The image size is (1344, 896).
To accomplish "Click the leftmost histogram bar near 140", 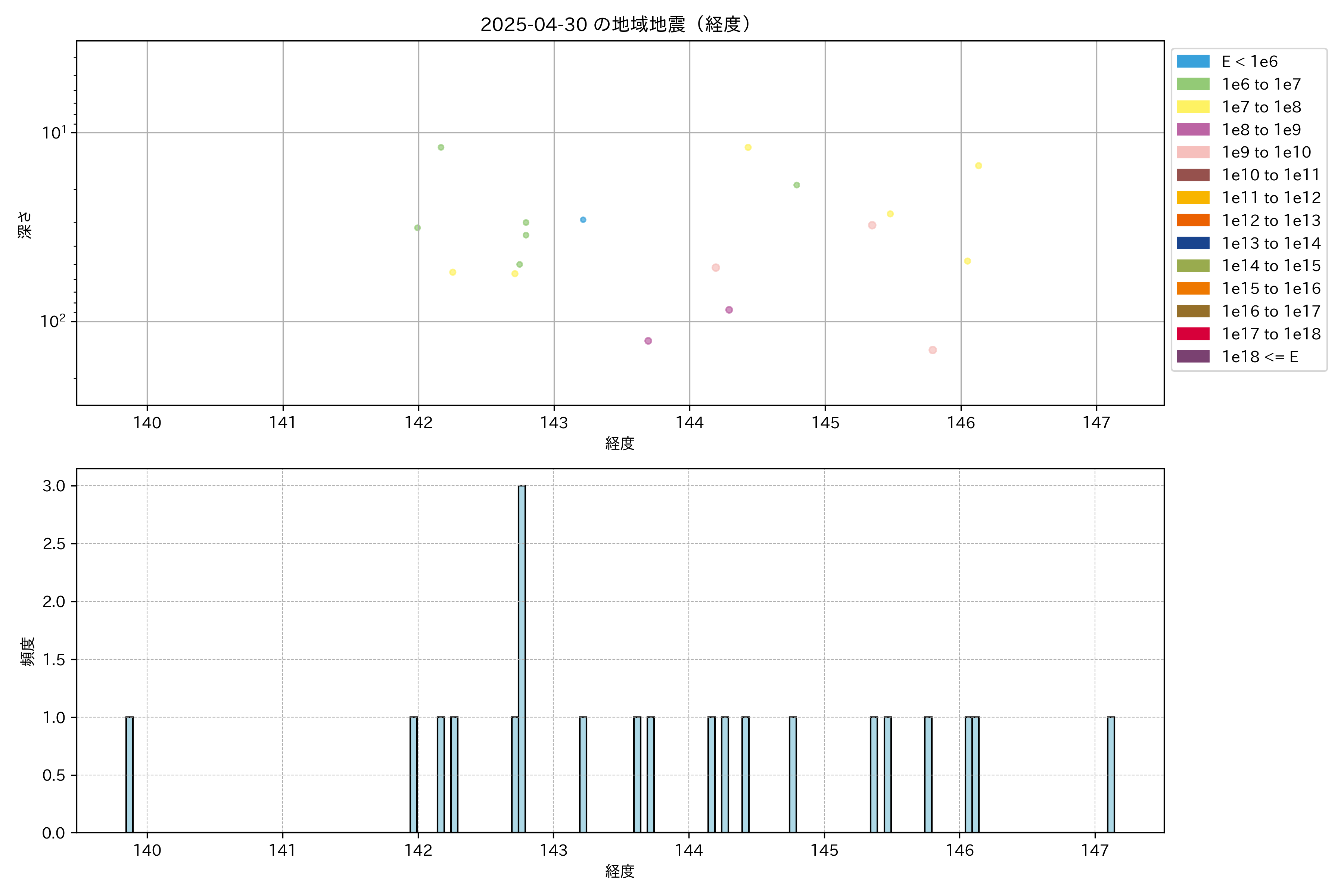I will pyautogui.click(x=130, y=774).
